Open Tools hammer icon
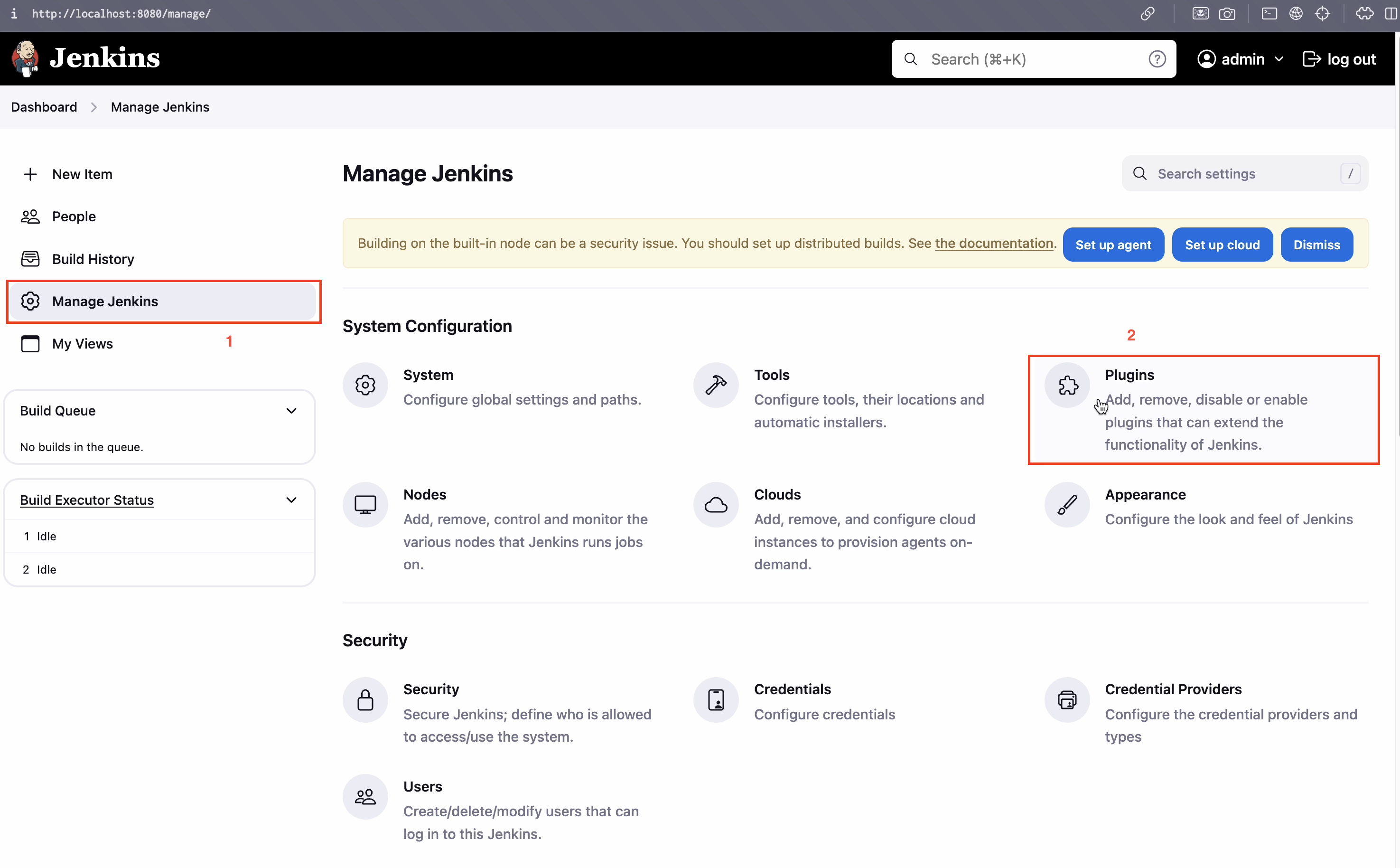This screenshot has width=1400, height=868. pos(716,385)
